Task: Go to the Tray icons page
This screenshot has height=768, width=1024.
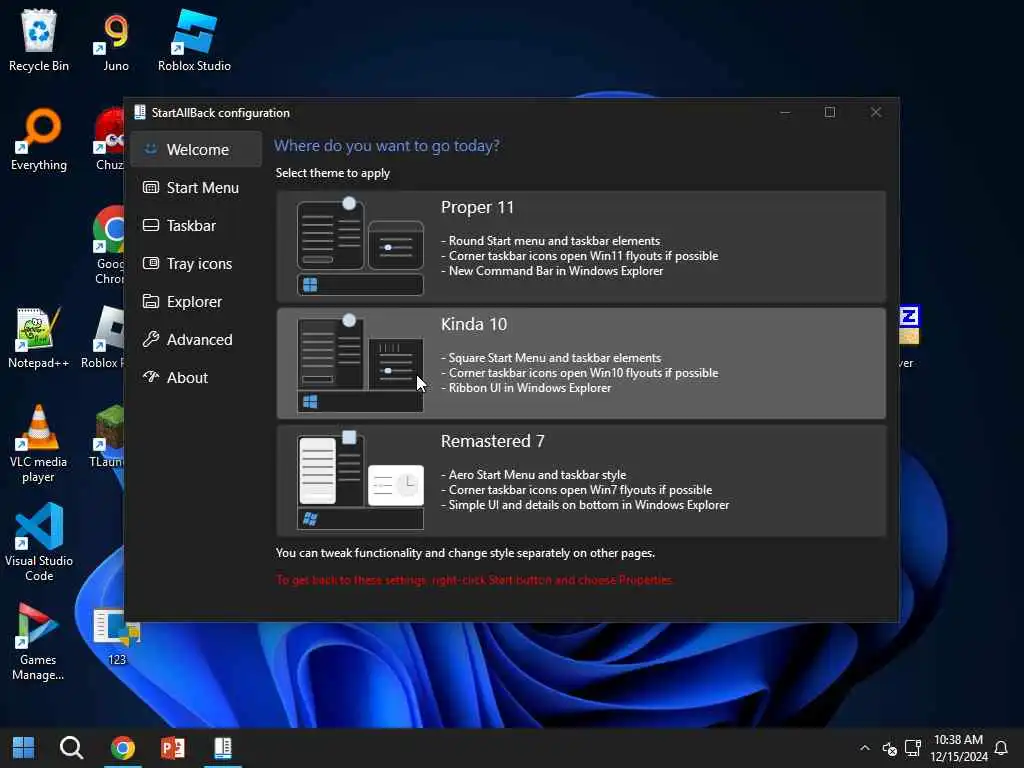Action: coord(196,263)
